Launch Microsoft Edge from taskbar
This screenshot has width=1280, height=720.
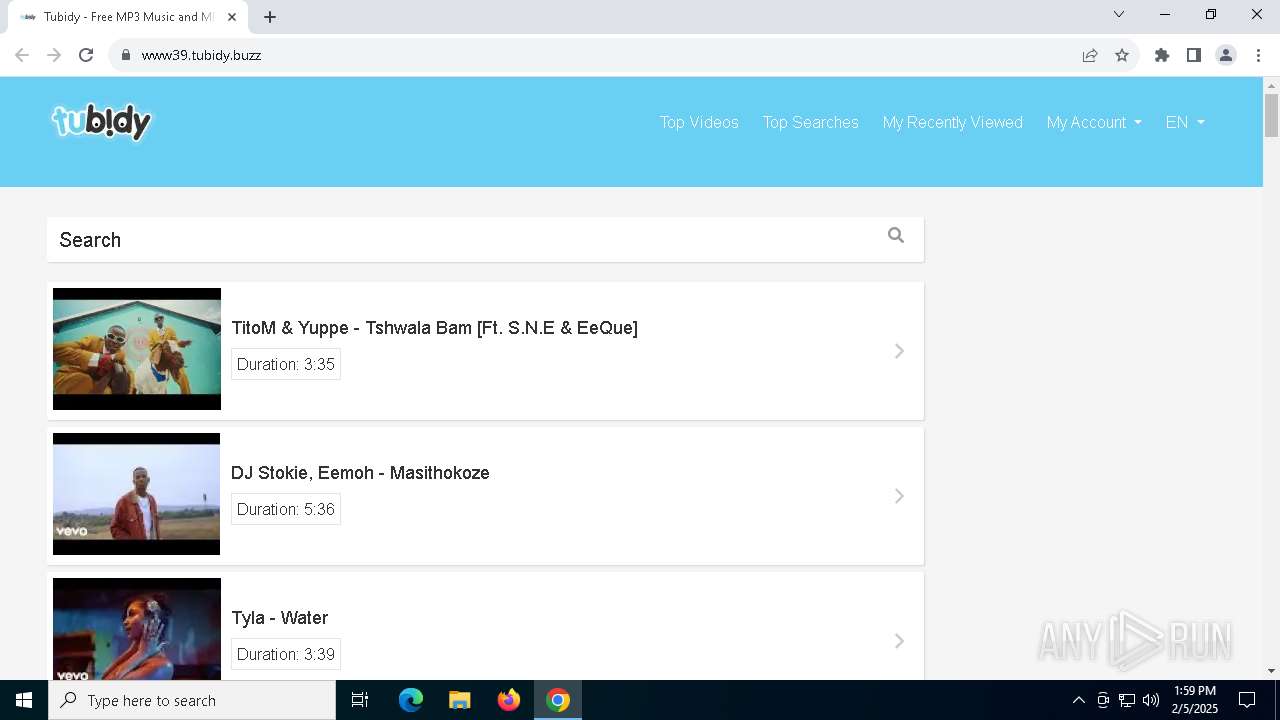[411, 700]
